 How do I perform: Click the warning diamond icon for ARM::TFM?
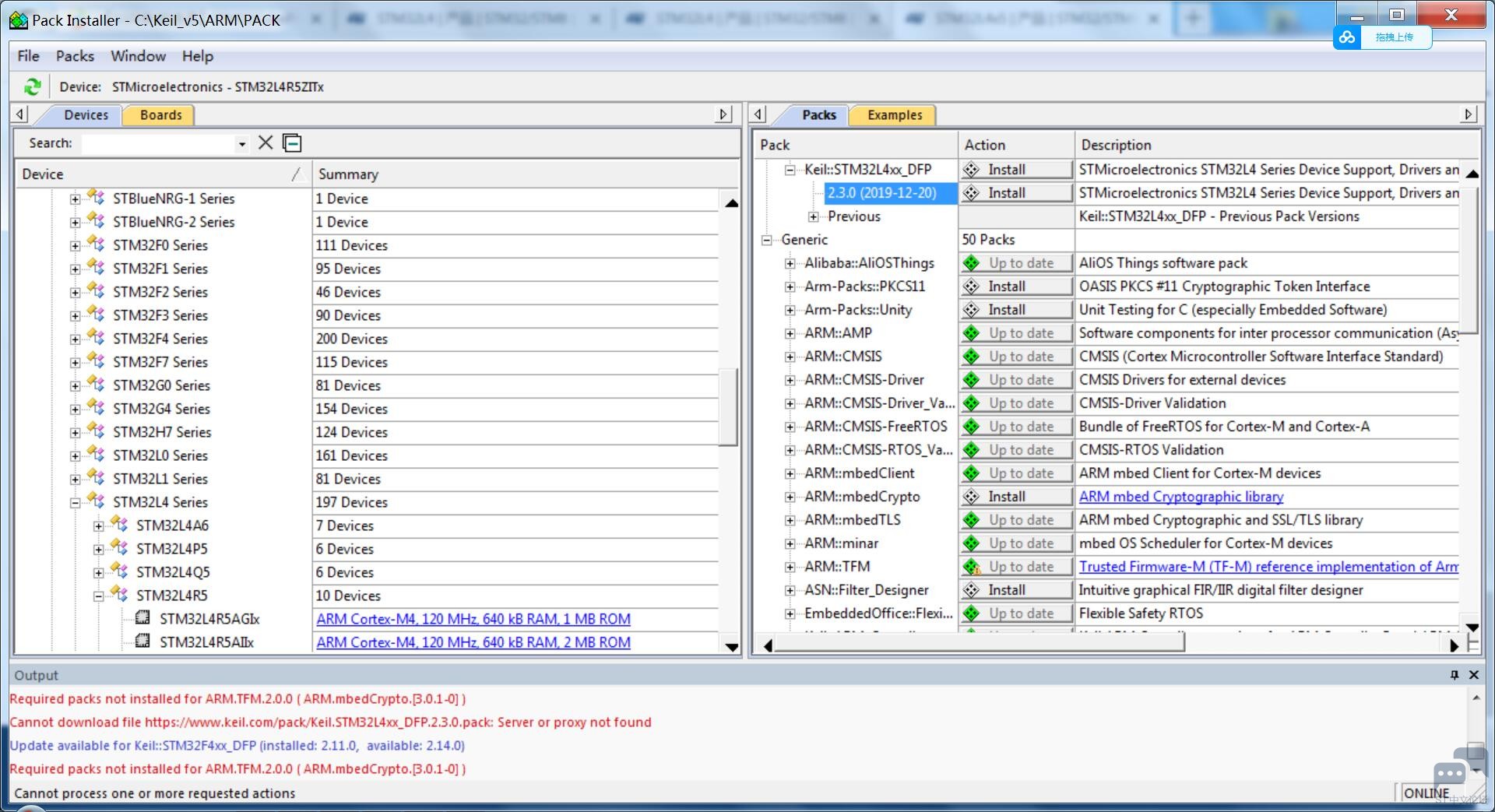(x=972, y=567)
